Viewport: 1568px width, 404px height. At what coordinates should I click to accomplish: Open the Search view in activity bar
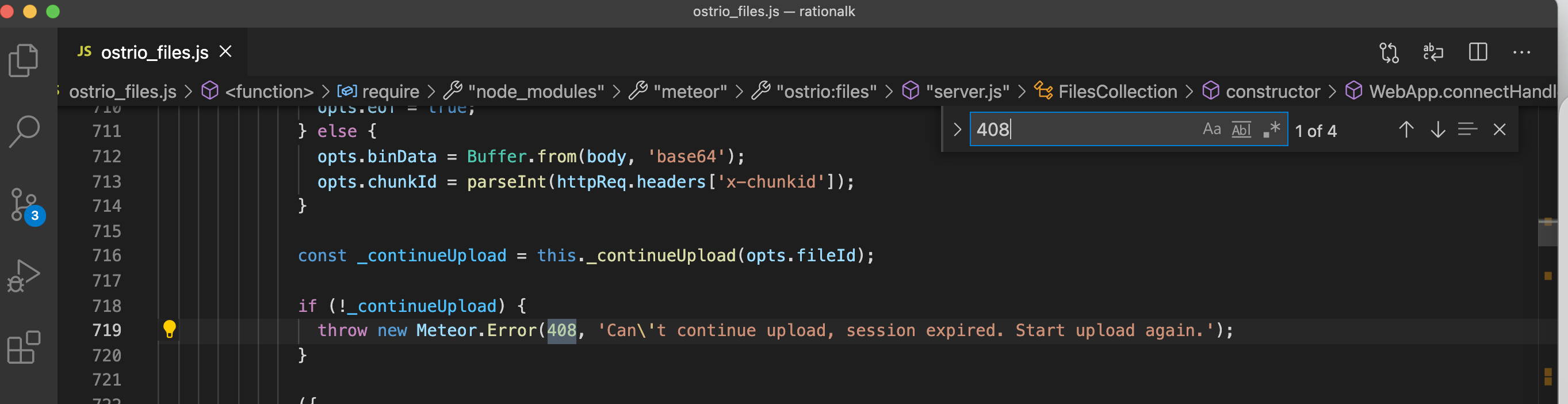pyautogui.click(x=24, y=132)
